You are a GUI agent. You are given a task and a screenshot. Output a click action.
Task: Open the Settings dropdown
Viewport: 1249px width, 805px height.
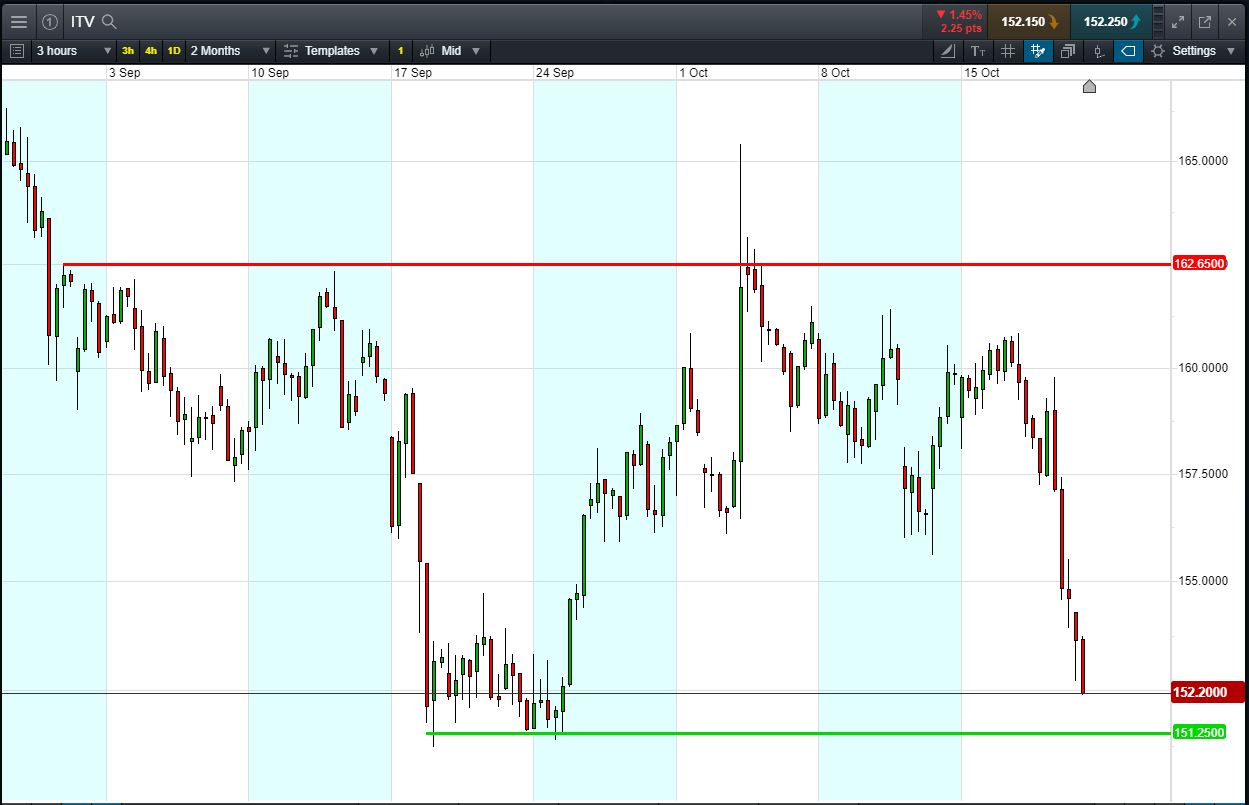pos(1194,51)
